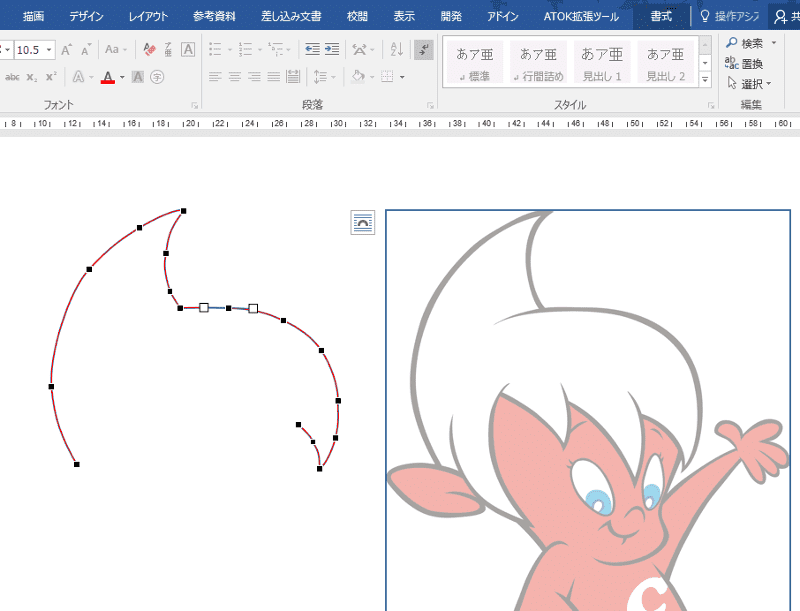Apply multilevel list formatting

pyautogui.click(x=276, y=49)
